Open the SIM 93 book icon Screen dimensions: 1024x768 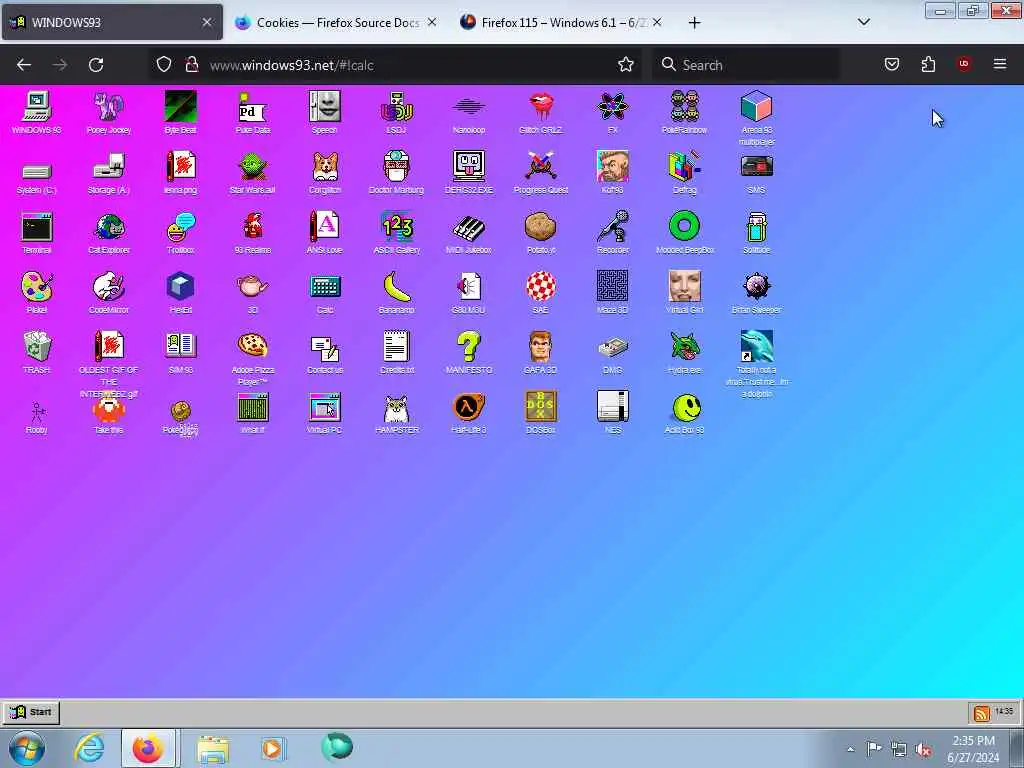click(180, 346)
